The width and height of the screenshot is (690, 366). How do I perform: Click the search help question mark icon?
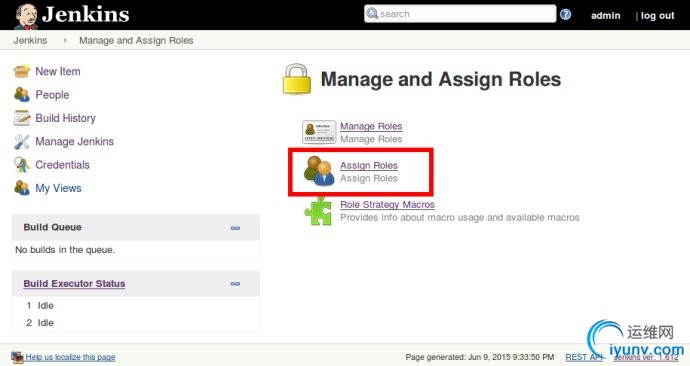point(565,15)
